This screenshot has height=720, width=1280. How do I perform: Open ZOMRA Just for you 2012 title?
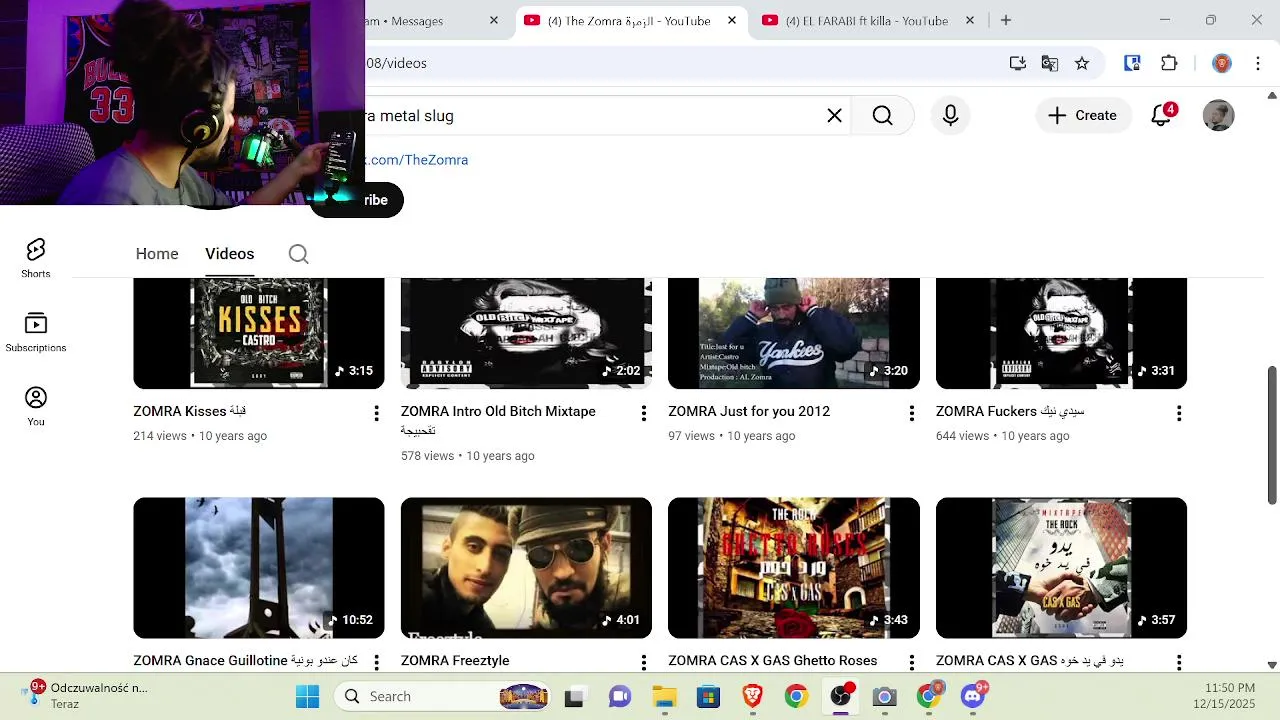tap(749, 411)
